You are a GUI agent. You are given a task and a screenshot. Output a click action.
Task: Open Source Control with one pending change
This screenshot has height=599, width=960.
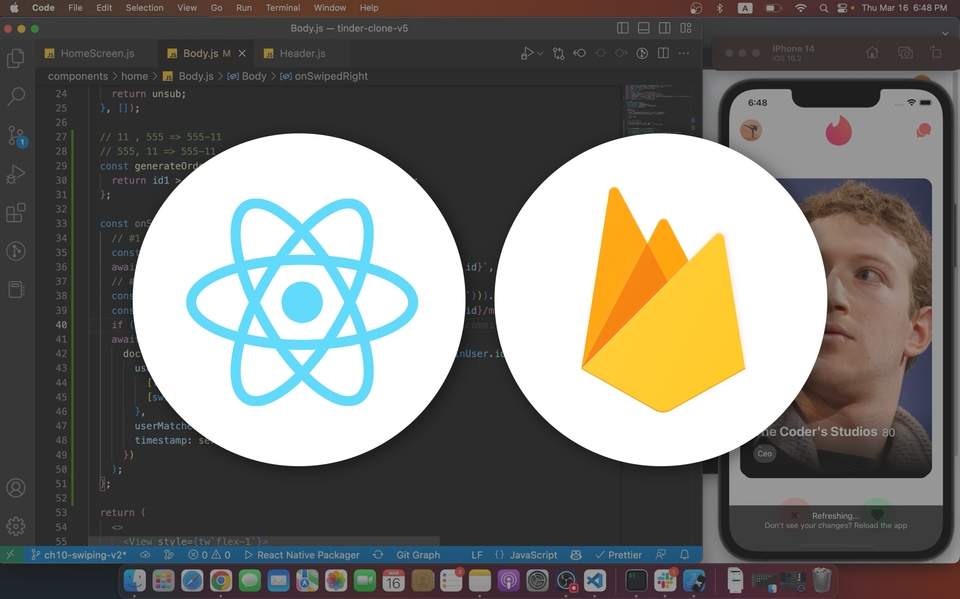pyautogui.click(x=16, y=136)
